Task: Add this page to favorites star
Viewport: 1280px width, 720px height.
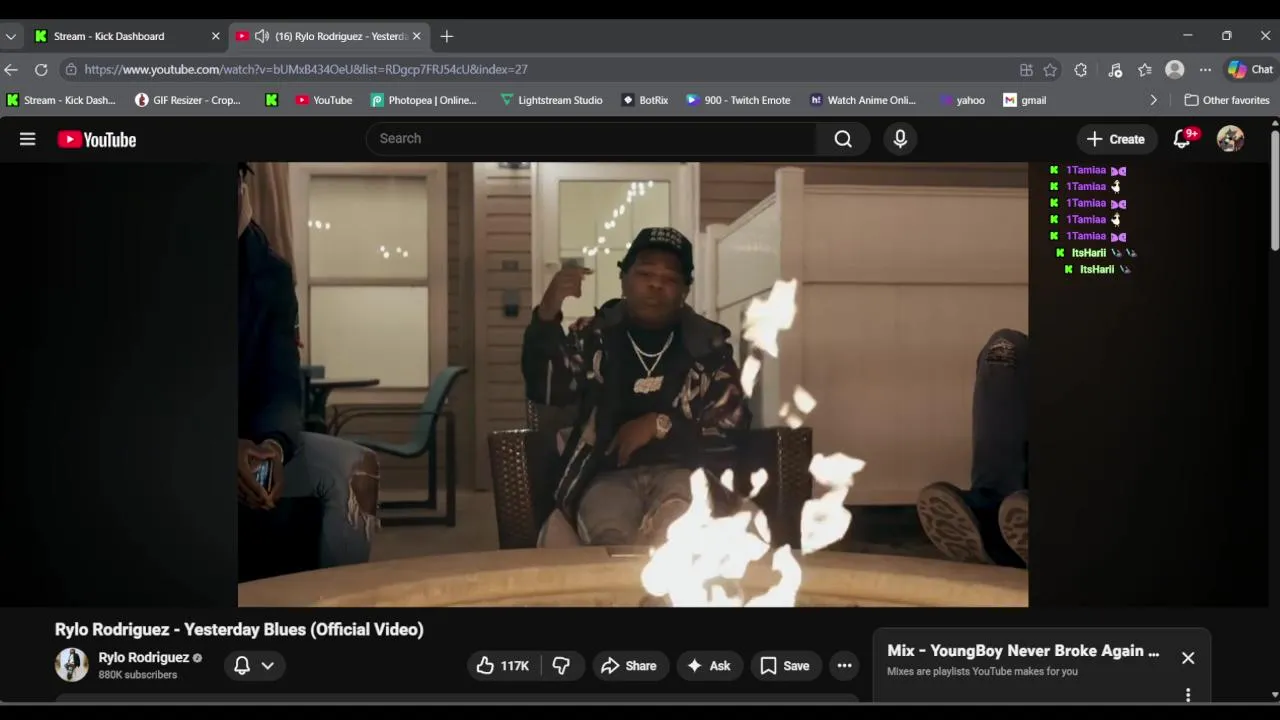Action: point(1050,70)
